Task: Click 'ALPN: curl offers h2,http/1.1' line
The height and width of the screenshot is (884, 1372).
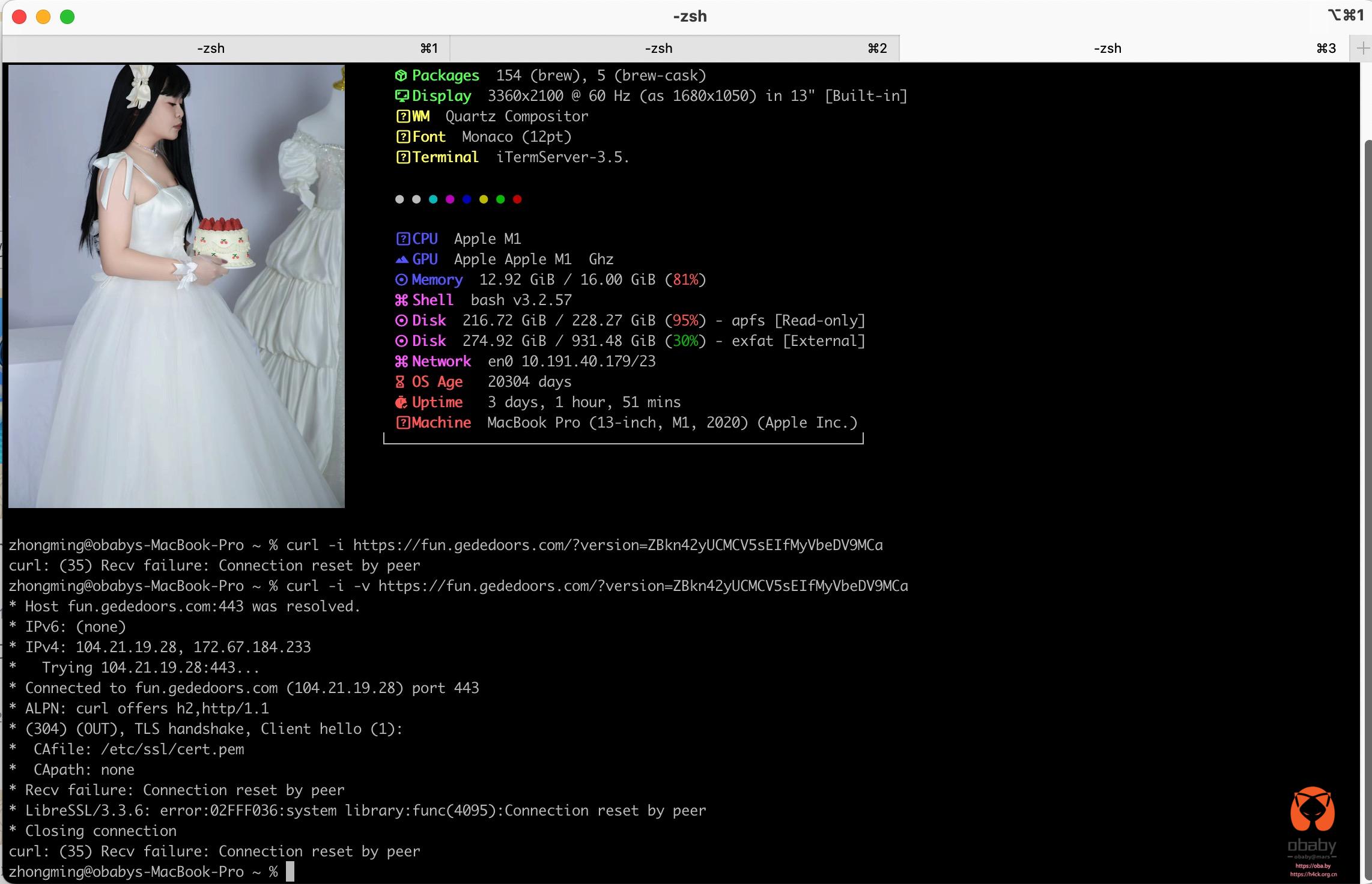Action: (x=147, y=709)
